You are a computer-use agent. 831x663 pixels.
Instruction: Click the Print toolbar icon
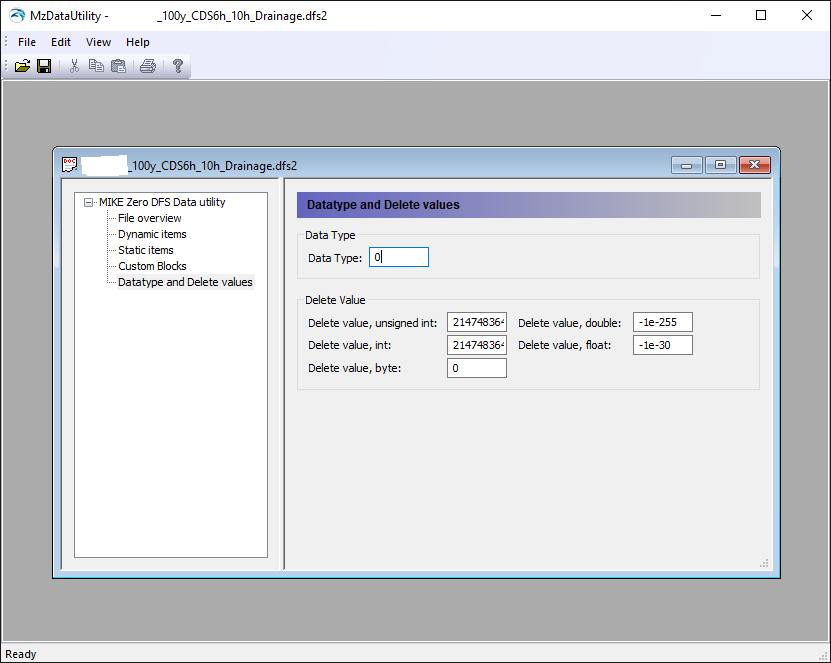[148, 66]
